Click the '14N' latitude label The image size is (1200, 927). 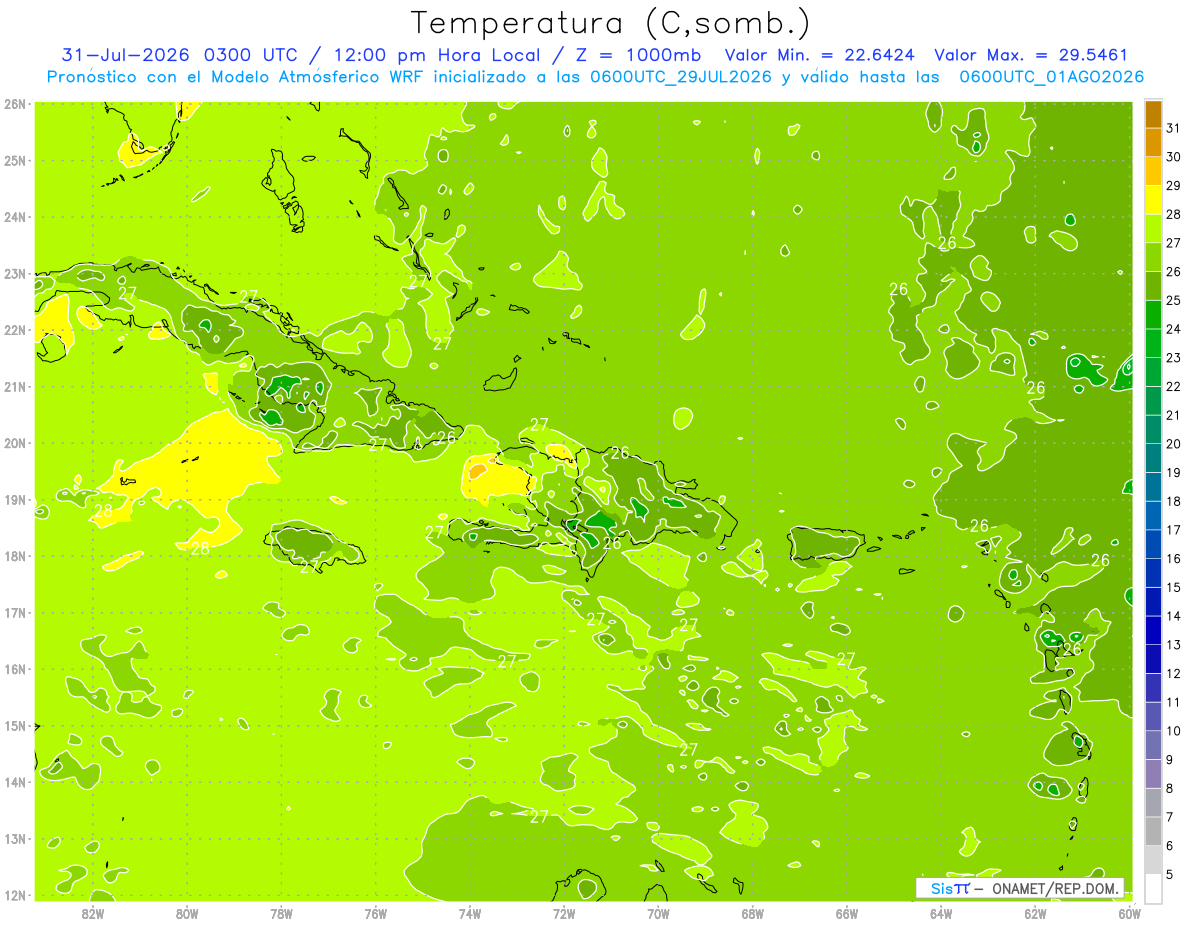pyautogui.click(x=15, y=782)
